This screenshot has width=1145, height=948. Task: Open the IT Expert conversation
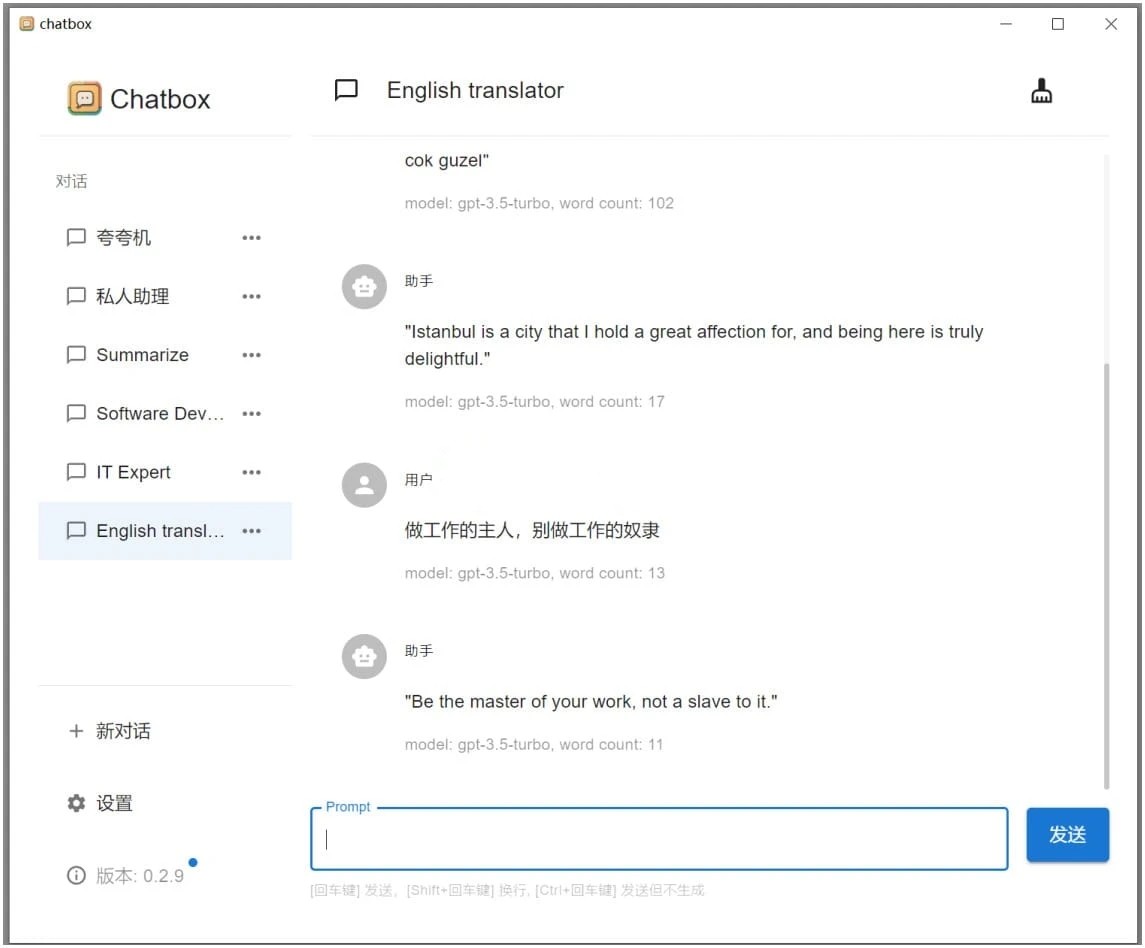pos(133,472)
